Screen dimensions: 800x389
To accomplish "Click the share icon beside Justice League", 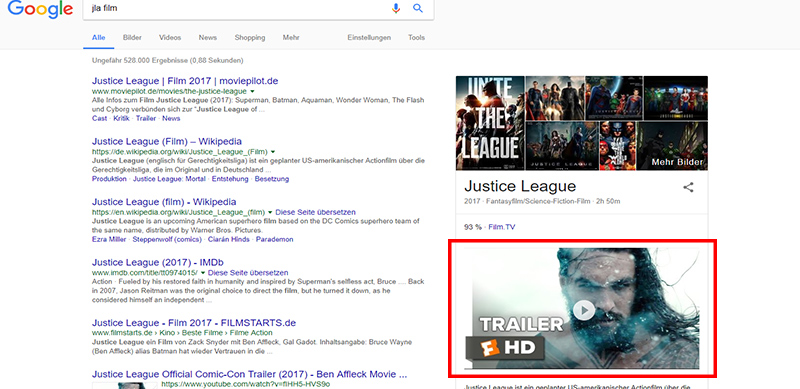I will (688, 187).
